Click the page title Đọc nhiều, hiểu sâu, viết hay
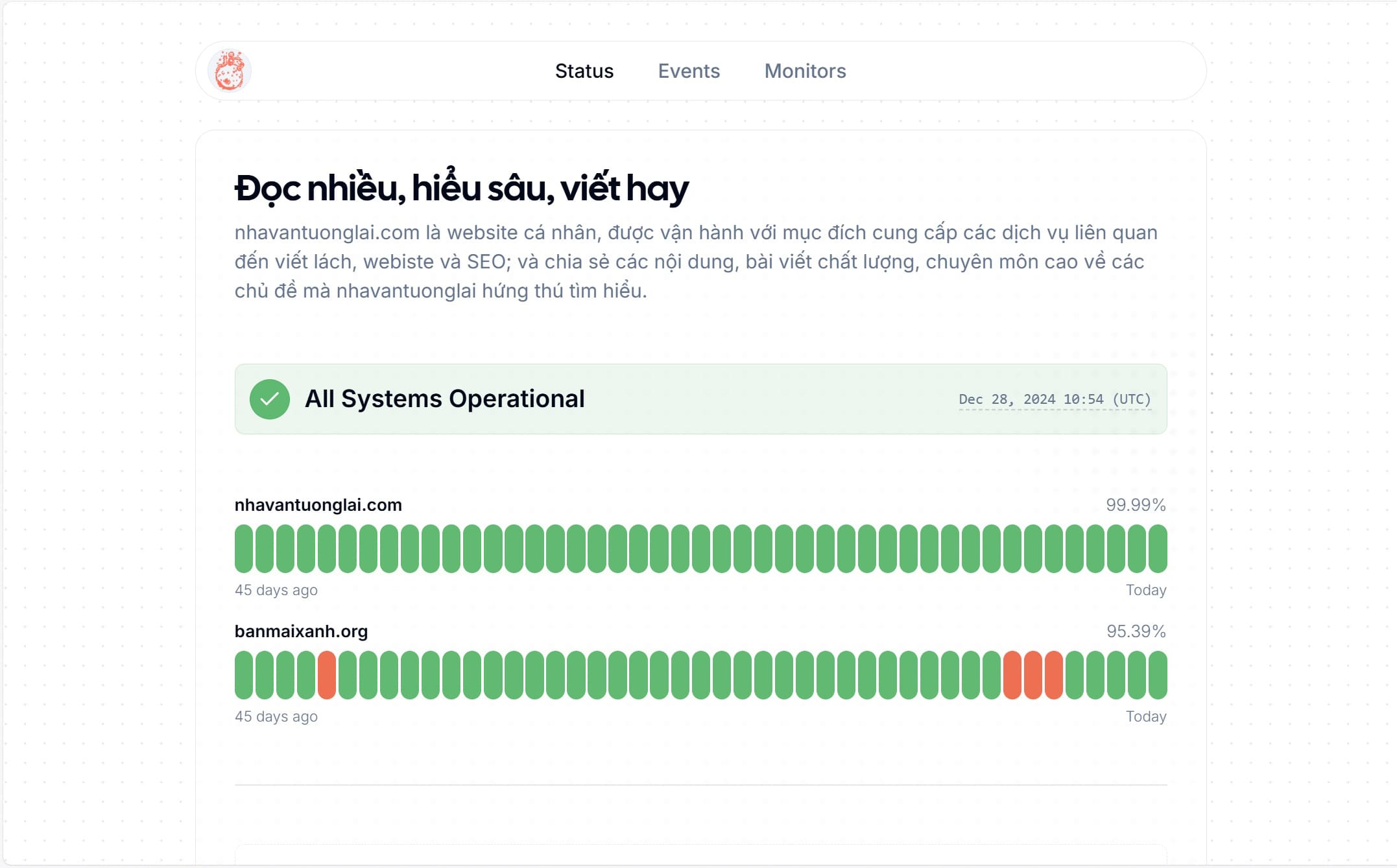The width and height of the screenshot is (1397, 868). click(461, 188)
